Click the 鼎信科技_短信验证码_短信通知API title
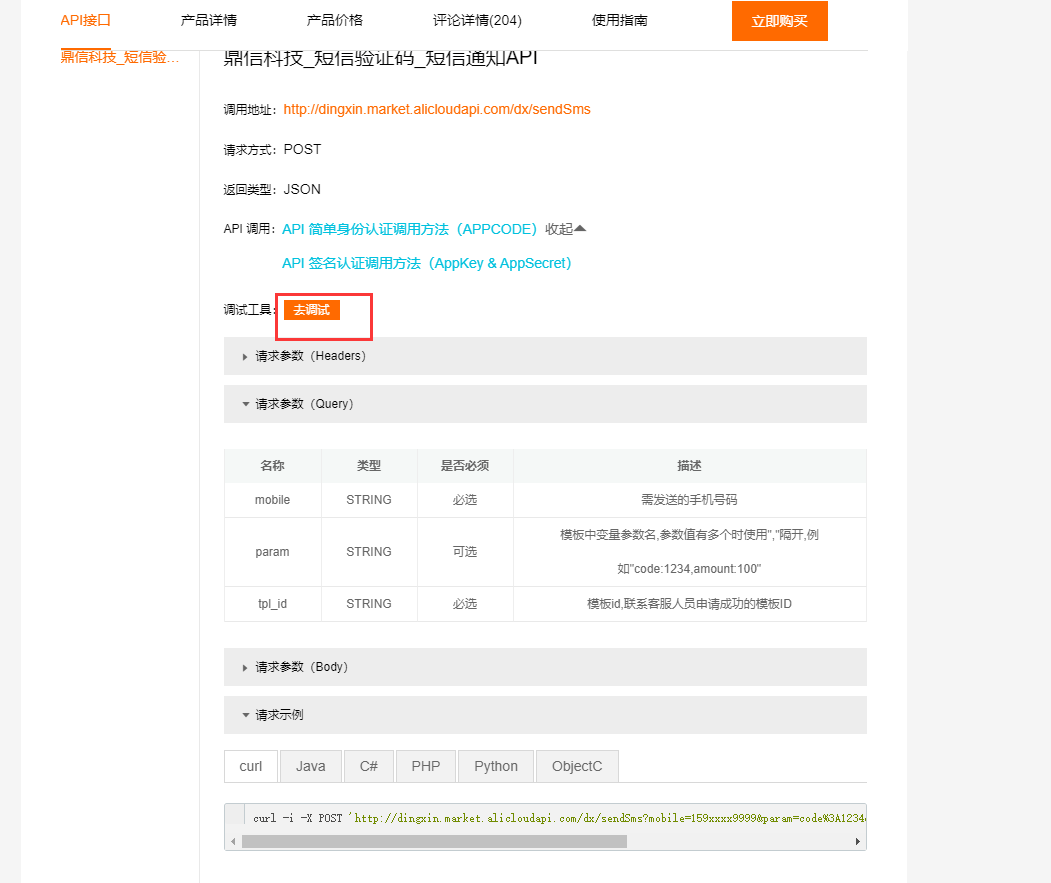The width and height of the screenshot is (1051, 883). tap(380, 58)
